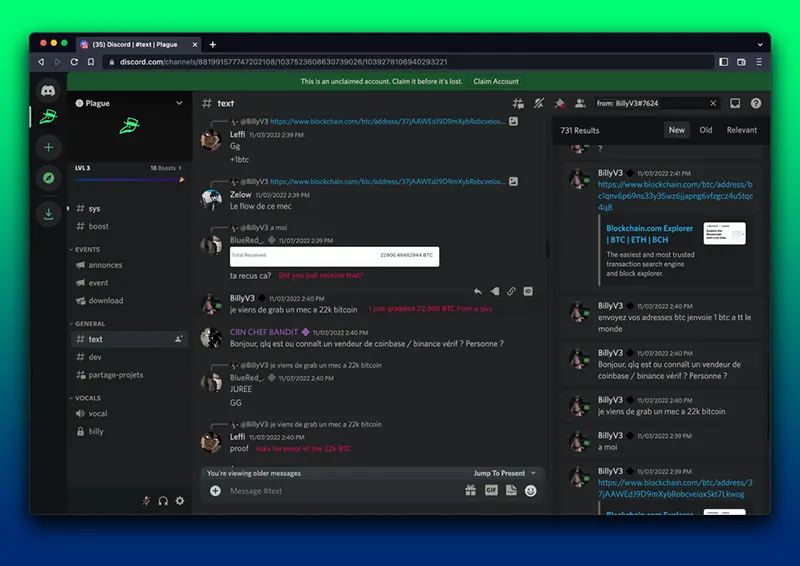Open the Download Apps icon
Screen dimensions: 800x566
[48, 213]
